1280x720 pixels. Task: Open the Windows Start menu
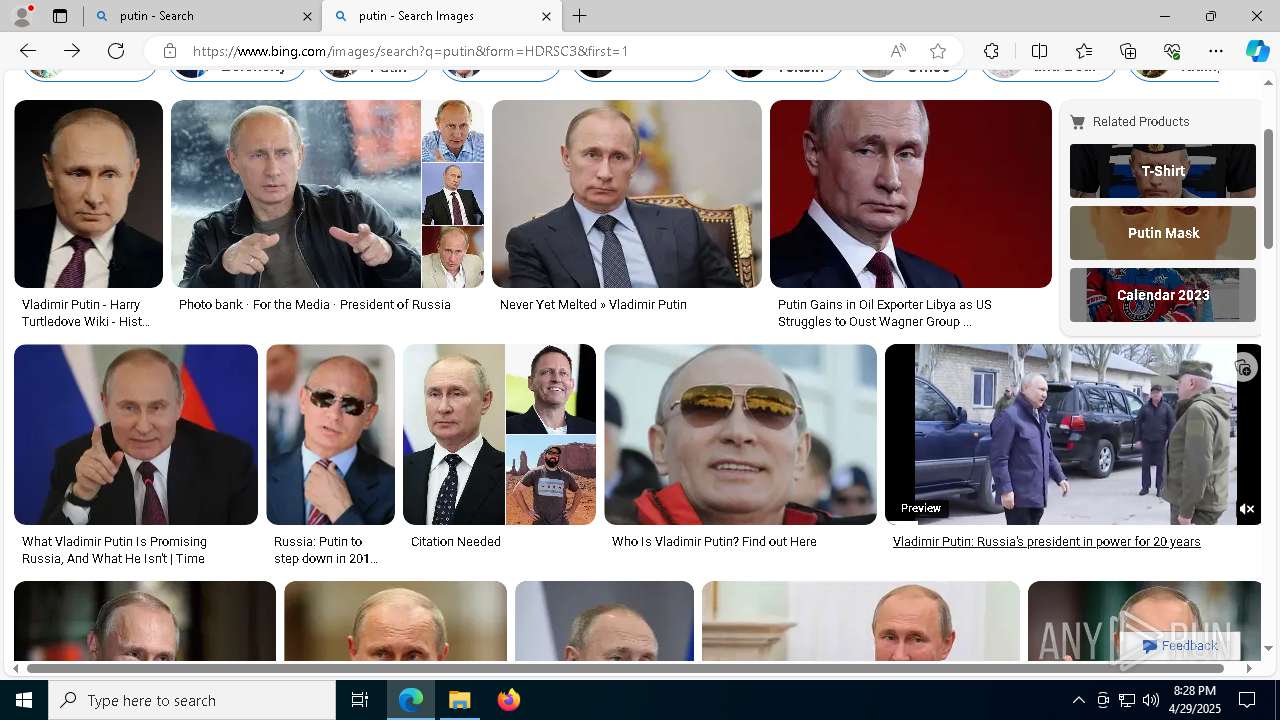(x=24, y=700)
